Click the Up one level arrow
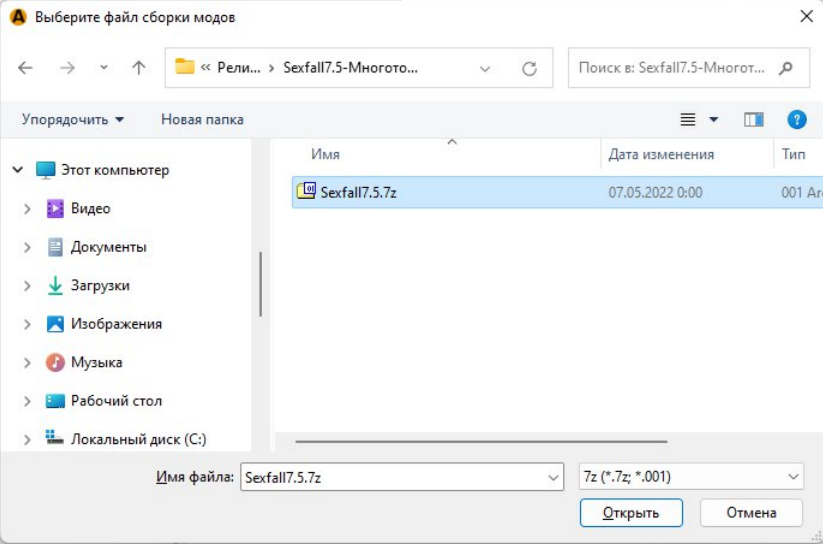The height and width of the screenshot is (544, 823). (x=138, y=68)
